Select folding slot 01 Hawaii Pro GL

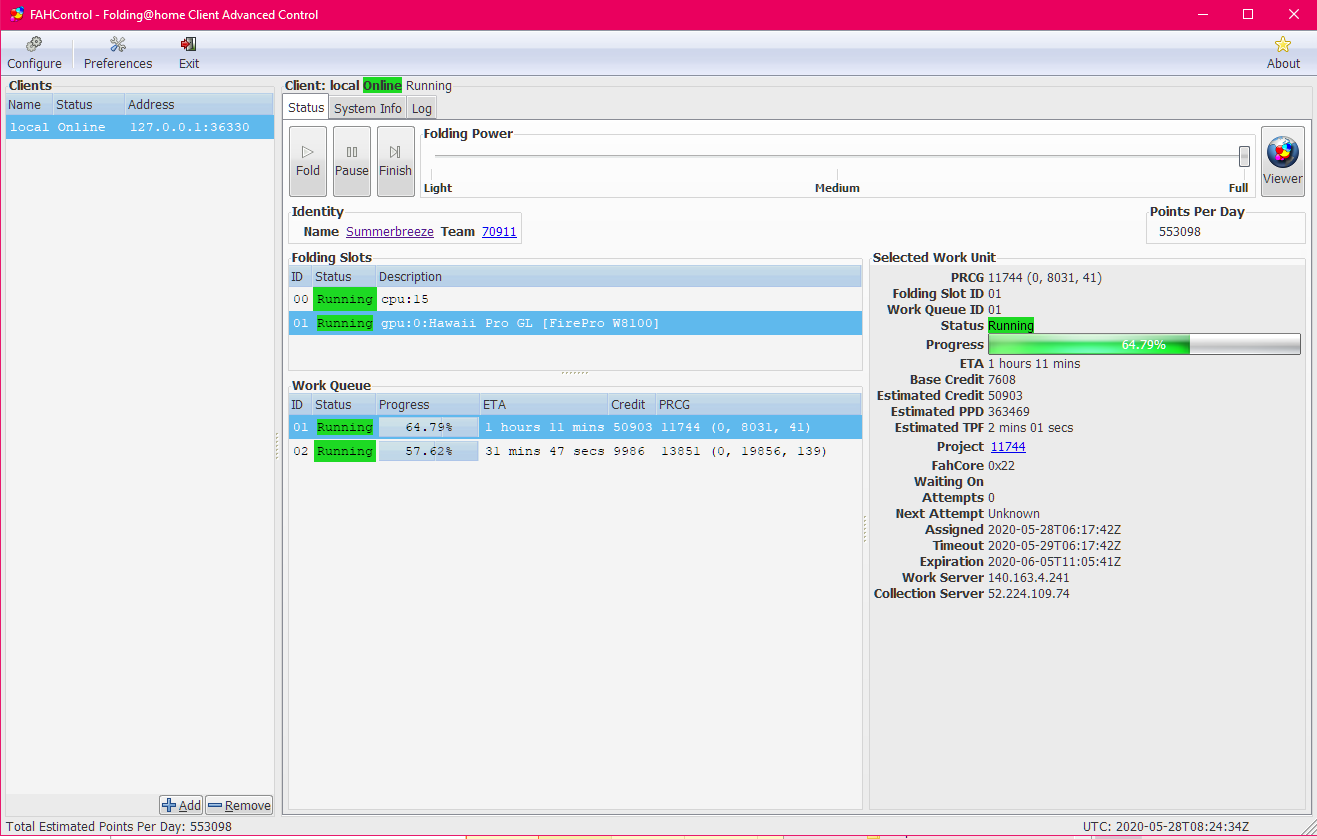point(575,323)
